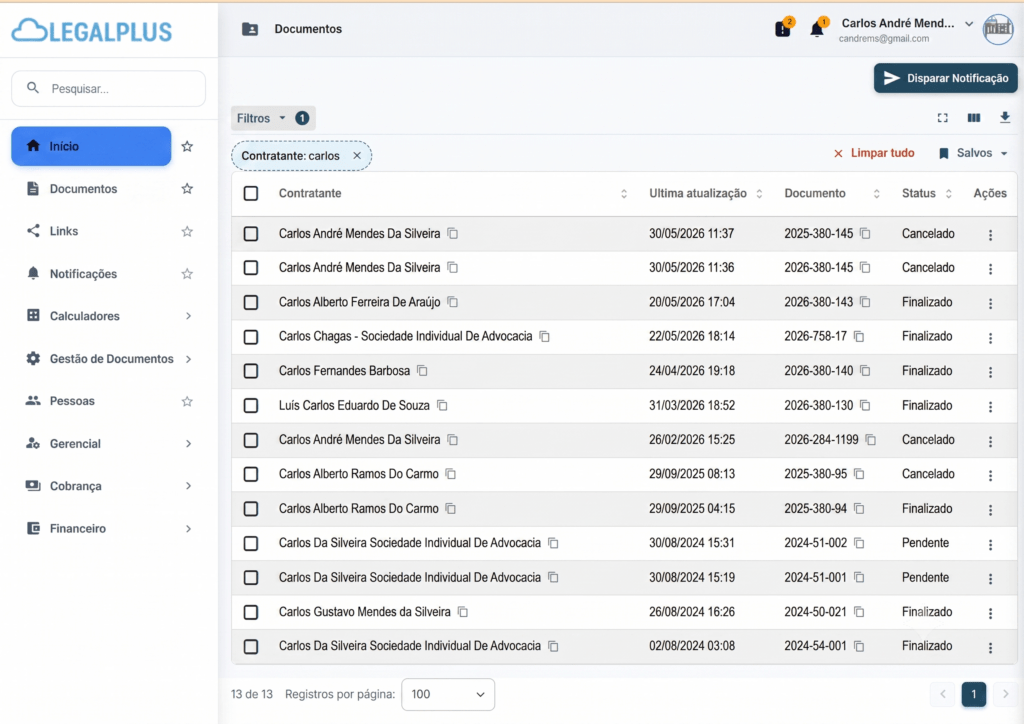Click the Documentos folder icon in header
The height and width of the screenshot is (724, 1024).
click(x=250, y=29)
